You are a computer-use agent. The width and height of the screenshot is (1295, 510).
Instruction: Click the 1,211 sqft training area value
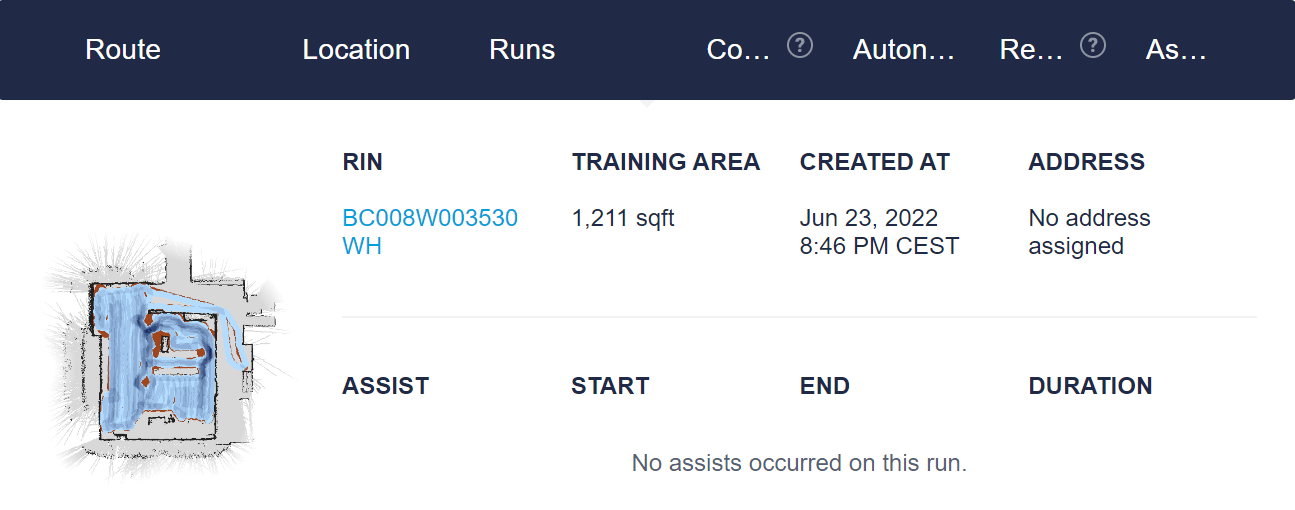pyautogui.click(x=623, y=218)
